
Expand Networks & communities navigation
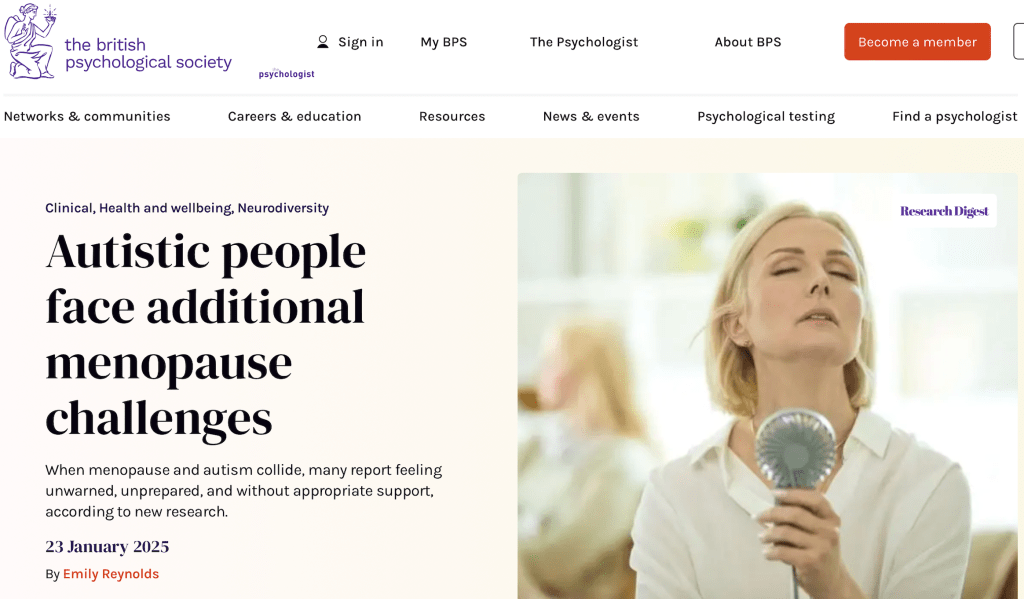tap(87, 116)
